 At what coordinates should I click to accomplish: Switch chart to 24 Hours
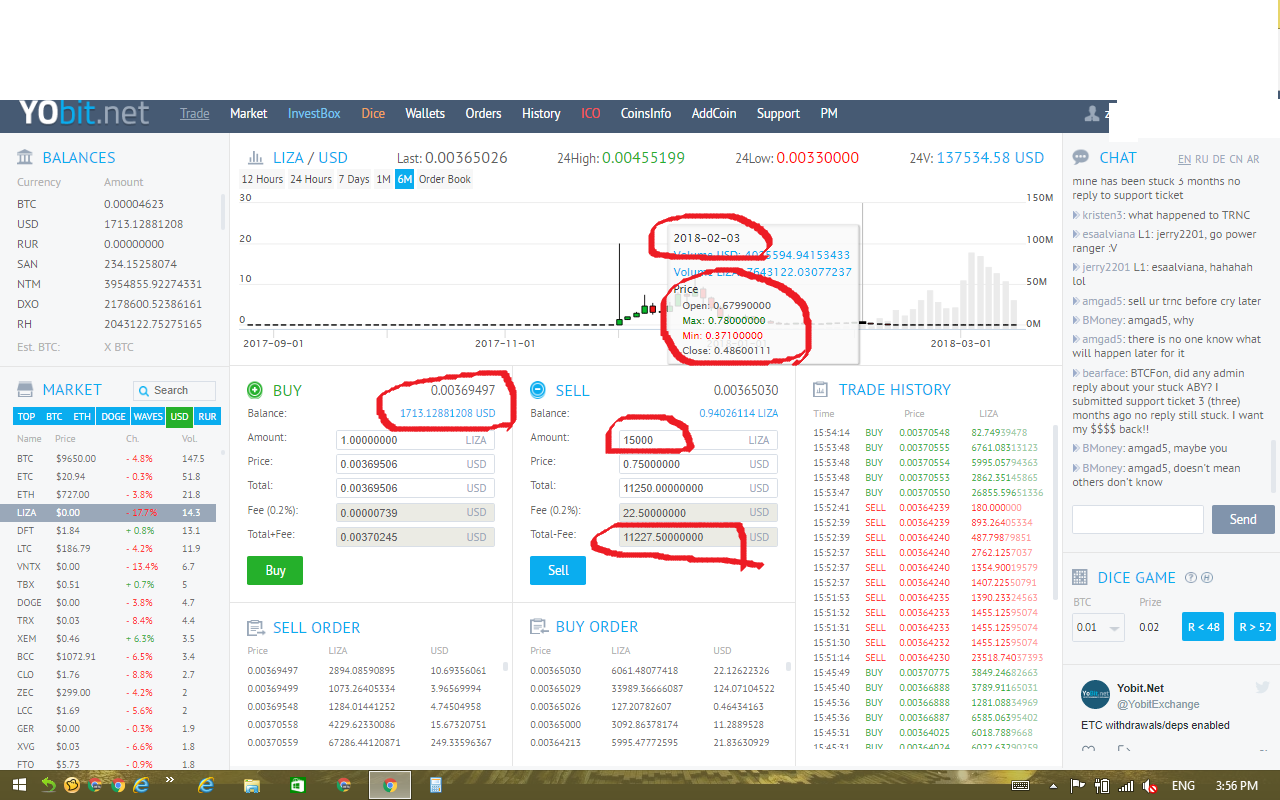311,180
